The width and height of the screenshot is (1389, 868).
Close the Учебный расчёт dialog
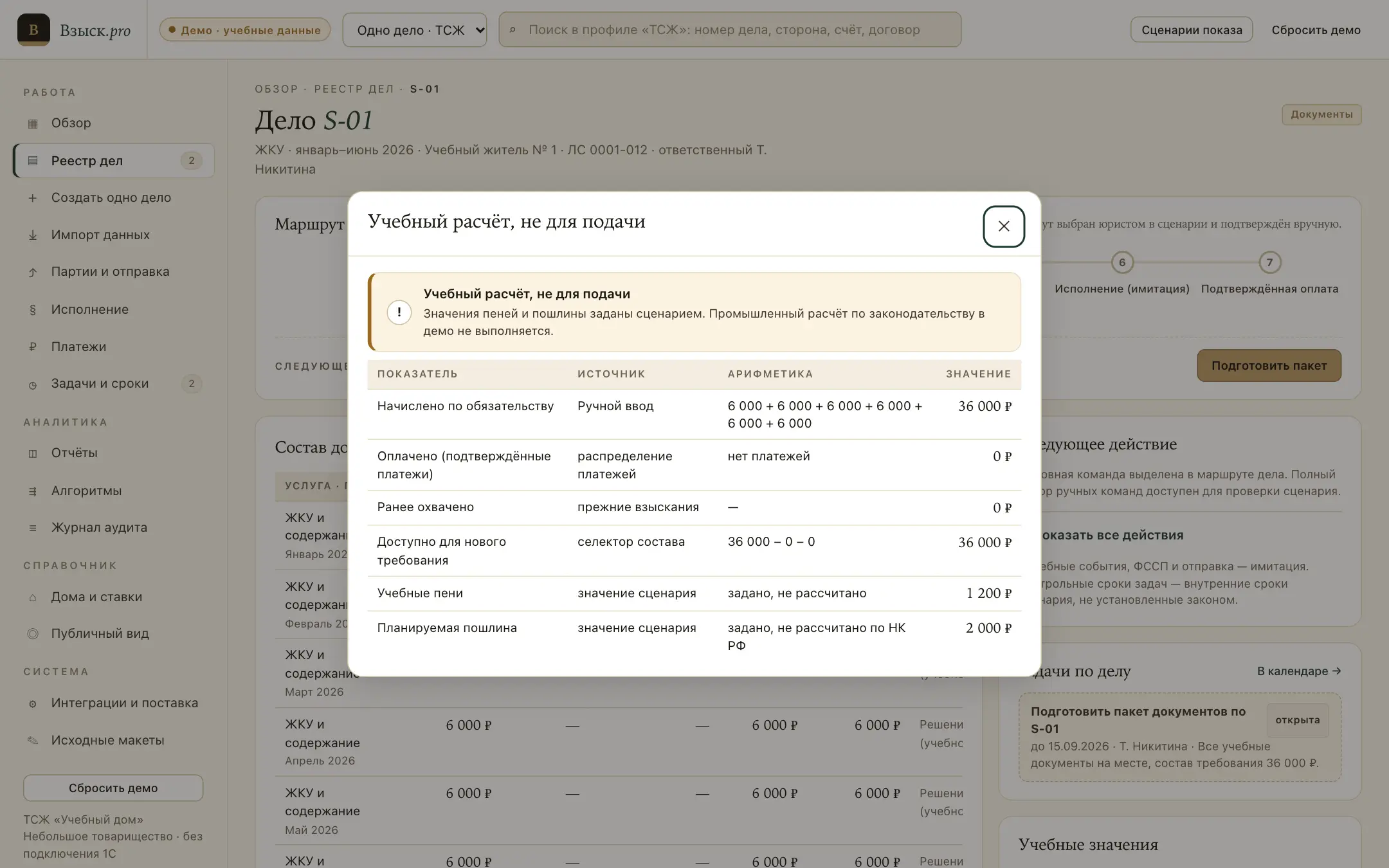pos(1003,226)
